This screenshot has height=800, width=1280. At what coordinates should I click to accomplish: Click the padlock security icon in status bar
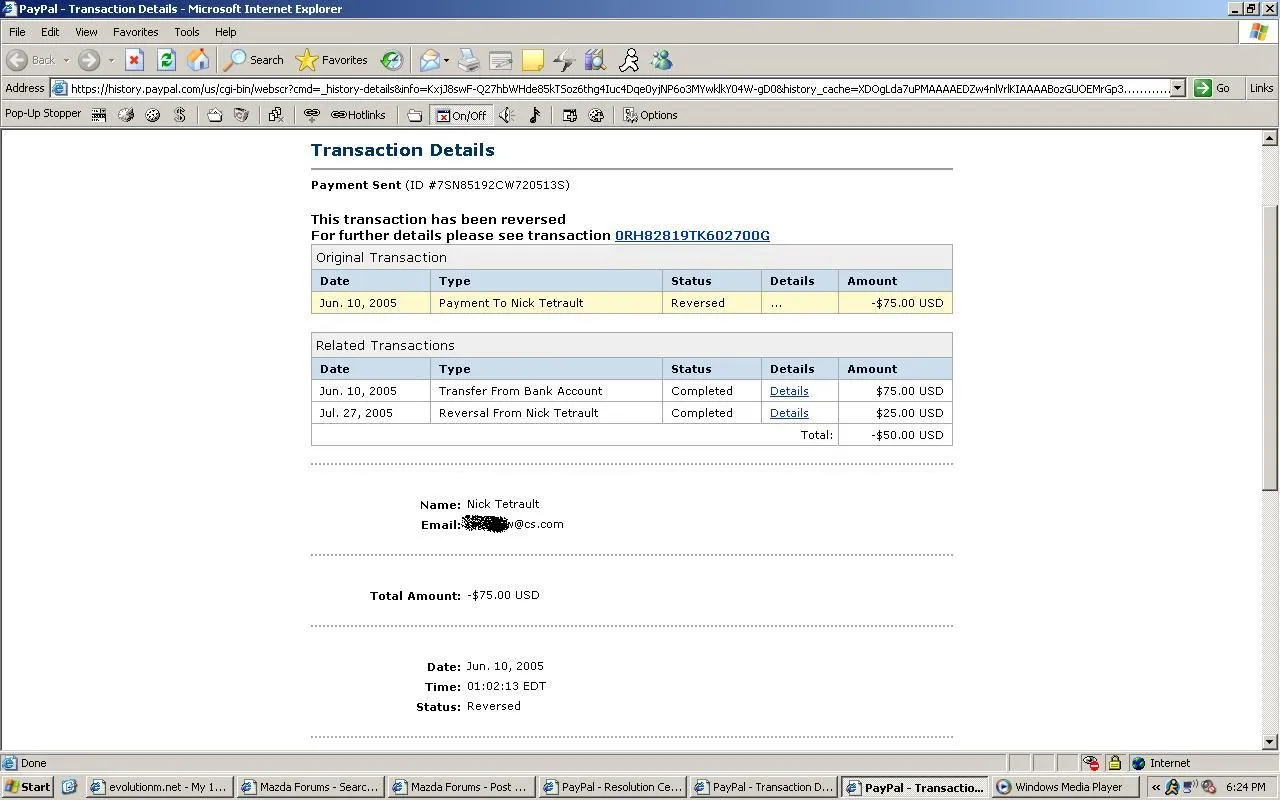click(x=1114, y=763)
